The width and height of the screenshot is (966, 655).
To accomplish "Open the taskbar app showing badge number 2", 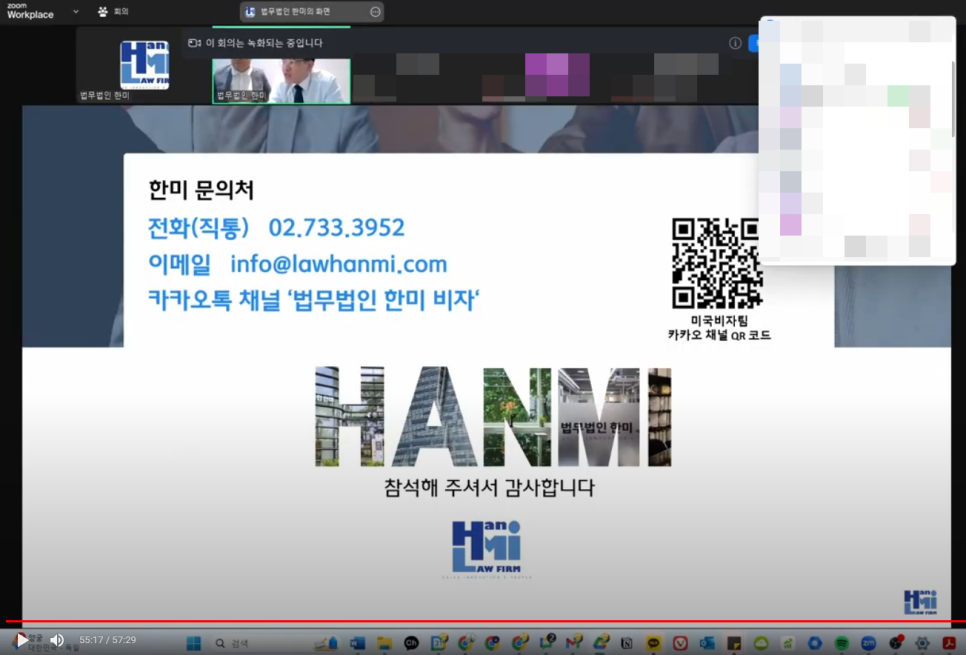I will (547, 643).
